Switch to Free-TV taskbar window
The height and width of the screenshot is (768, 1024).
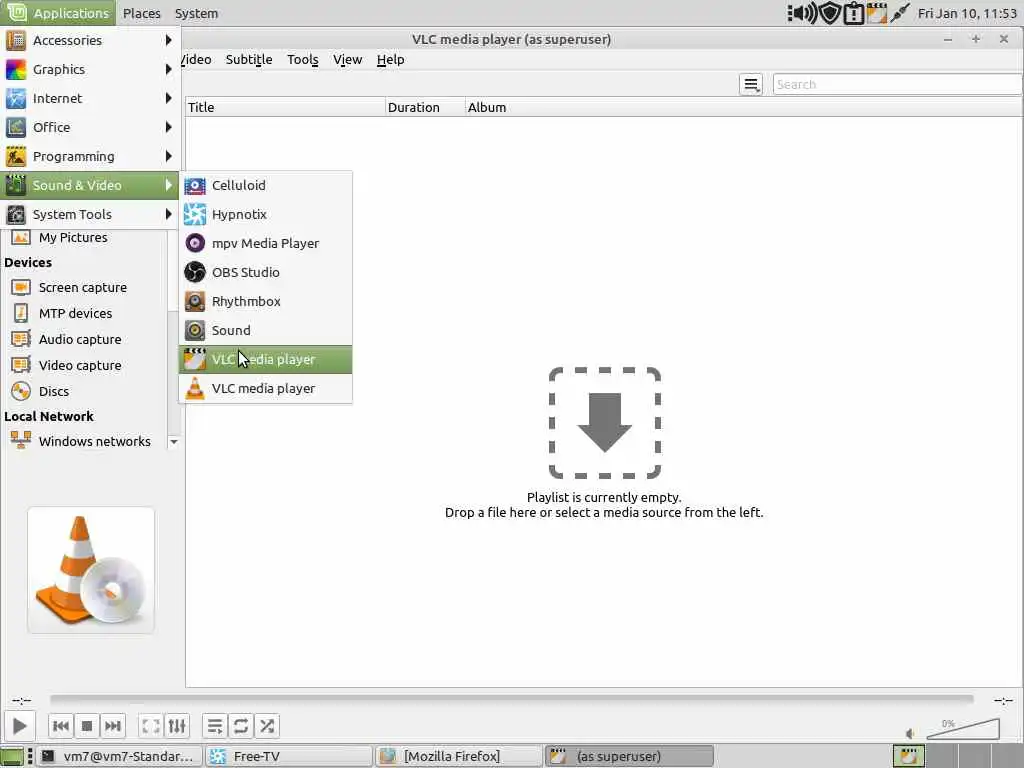pyautogui.click(x=289, y=756)
